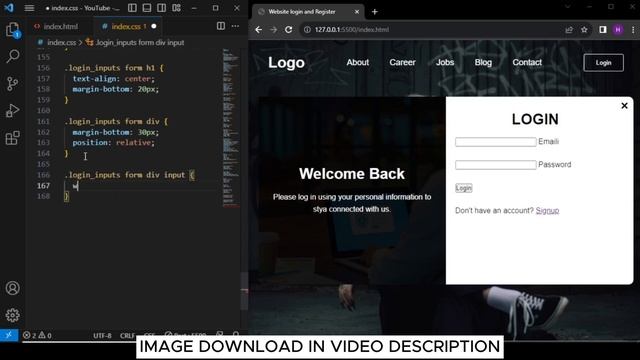This screenshot has width=640, height=360.
Task: Open a new browser tab
Action: (x=375, y=12)
